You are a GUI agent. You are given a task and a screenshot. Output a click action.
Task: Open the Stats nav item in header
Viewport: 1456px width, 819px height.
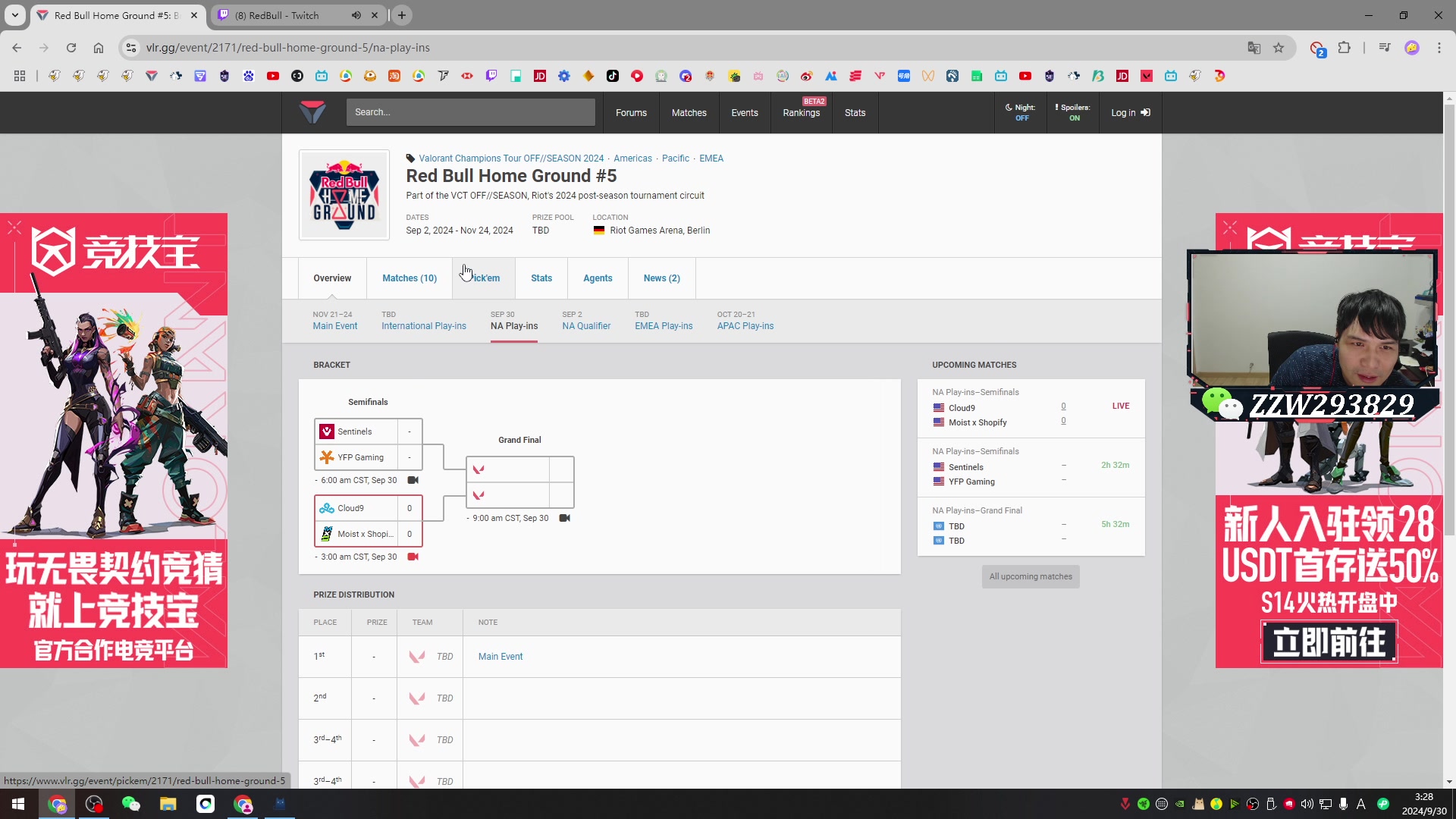[855, 112]
